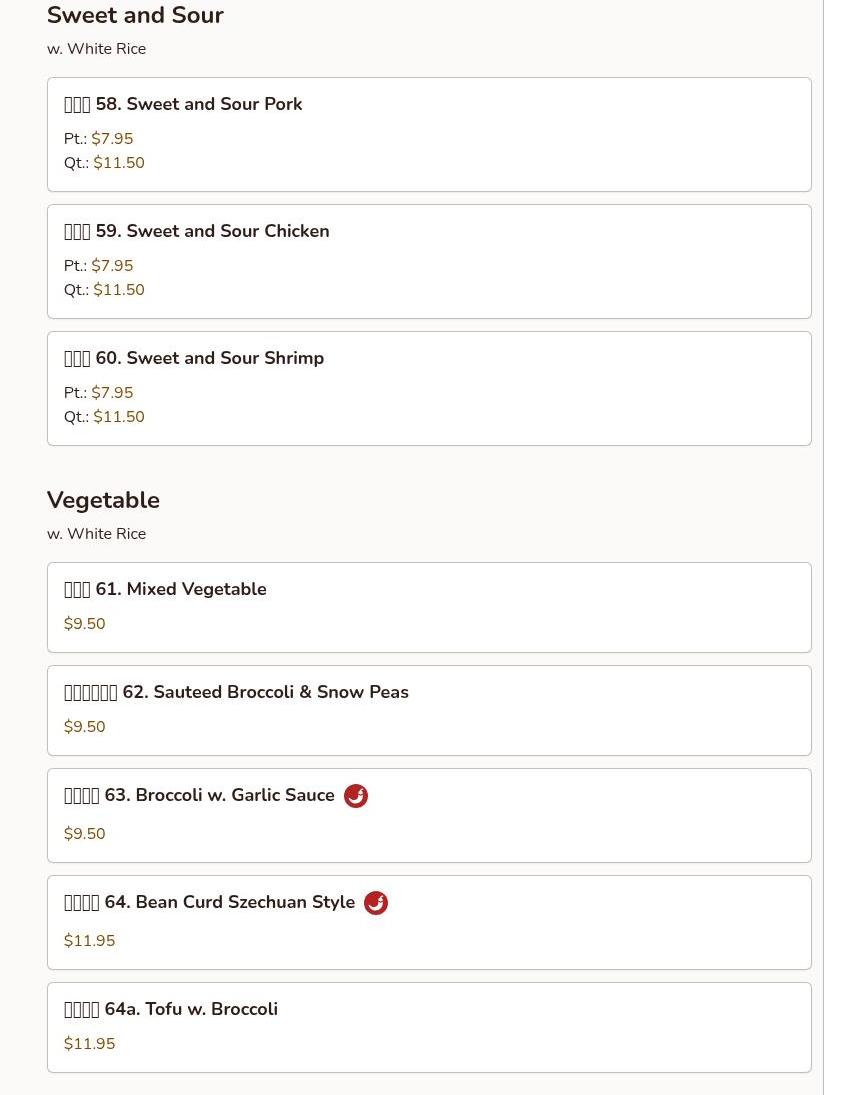Open 58. Sweet and Sour Pork item
Screen dimensions: 844x1095
tap(429, 134)
